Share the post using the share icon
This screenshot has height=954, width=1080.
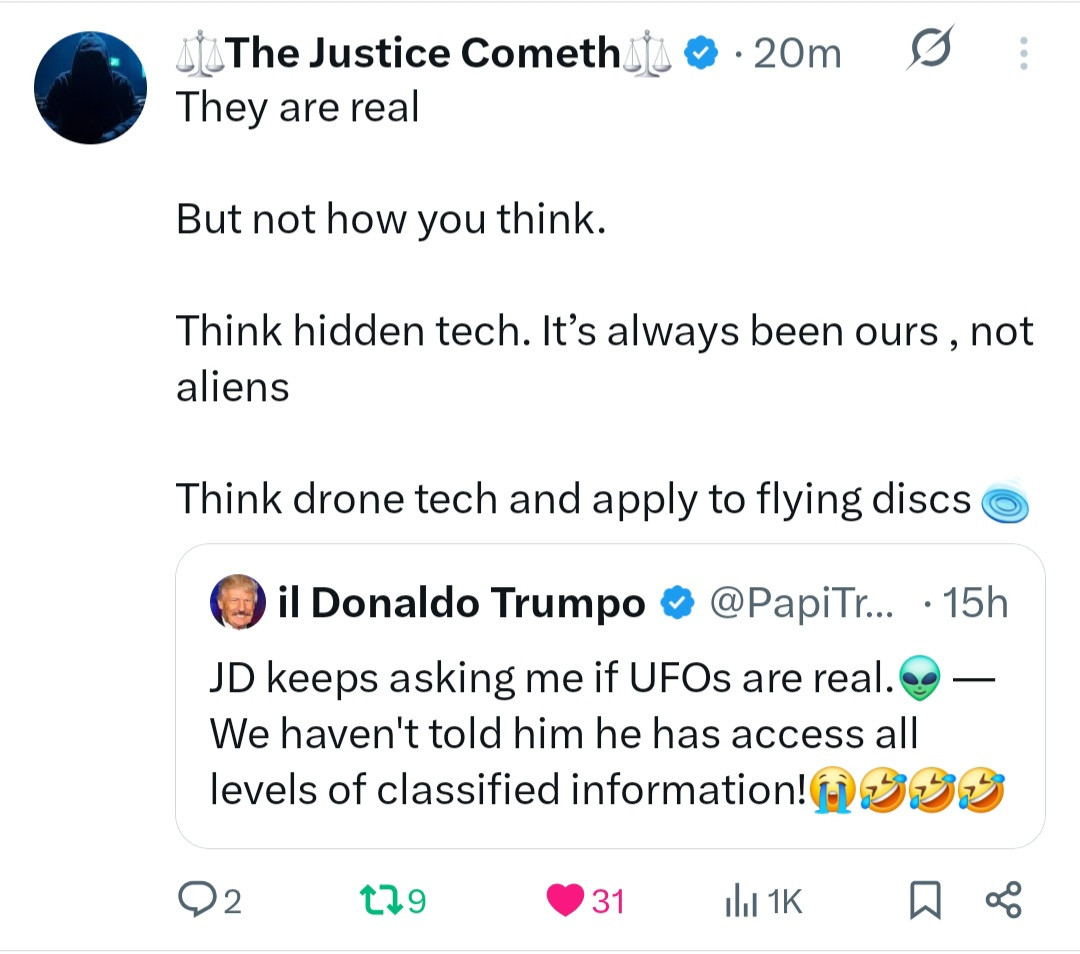pyautogui.click(x=1003, y=900)
